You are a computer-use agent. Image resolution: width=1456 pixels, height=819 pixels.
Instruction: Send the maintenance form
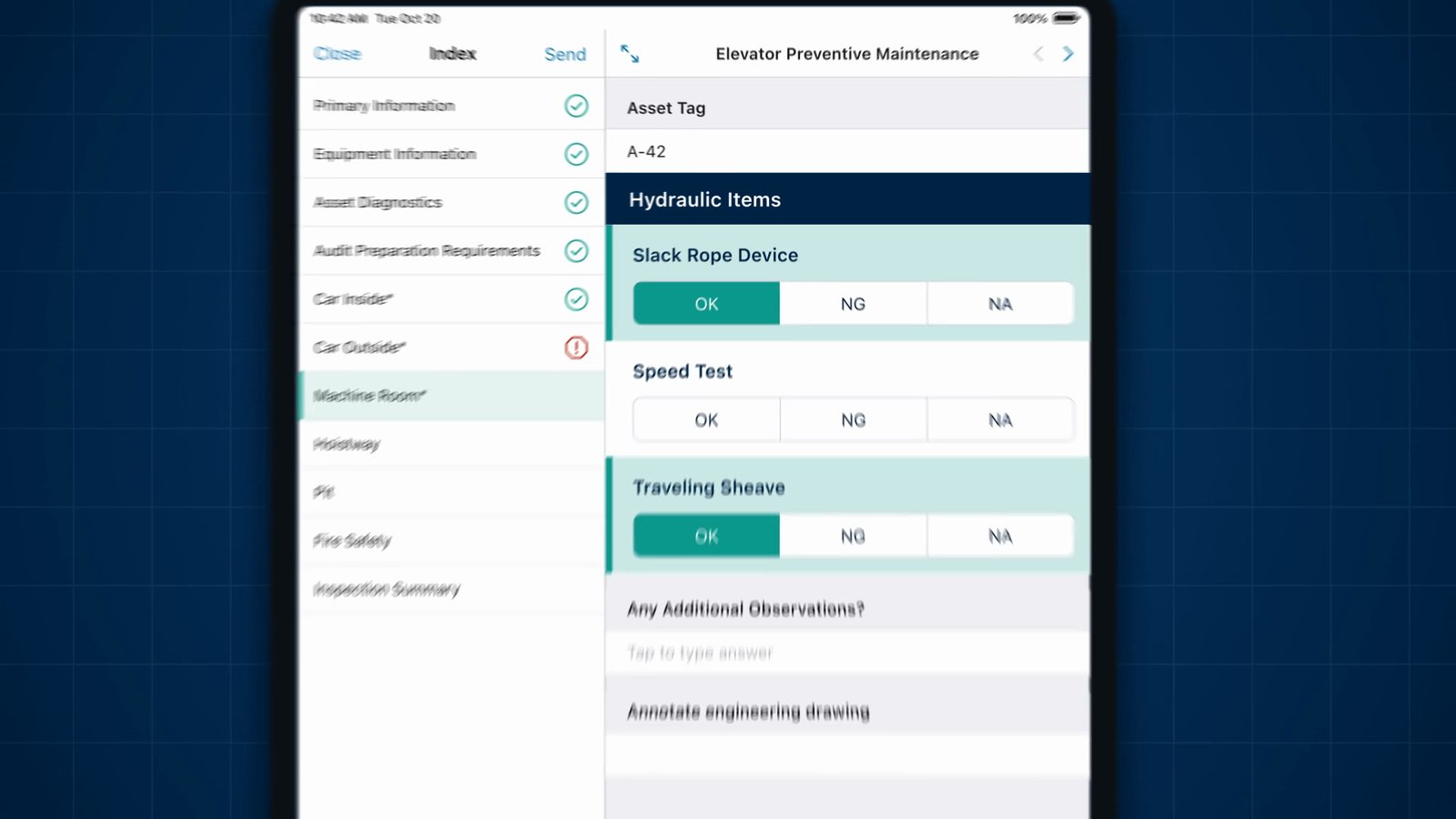click(x=565, y=54)
